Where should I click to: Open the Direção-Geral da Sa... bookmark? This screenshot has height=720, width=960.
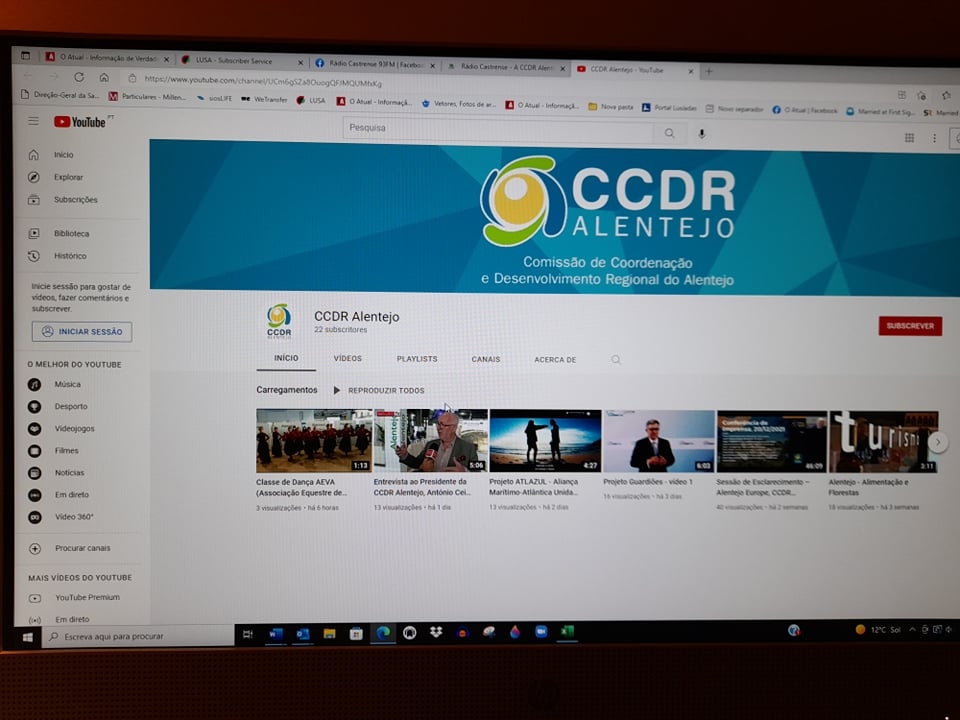click(x=60, y=95)
